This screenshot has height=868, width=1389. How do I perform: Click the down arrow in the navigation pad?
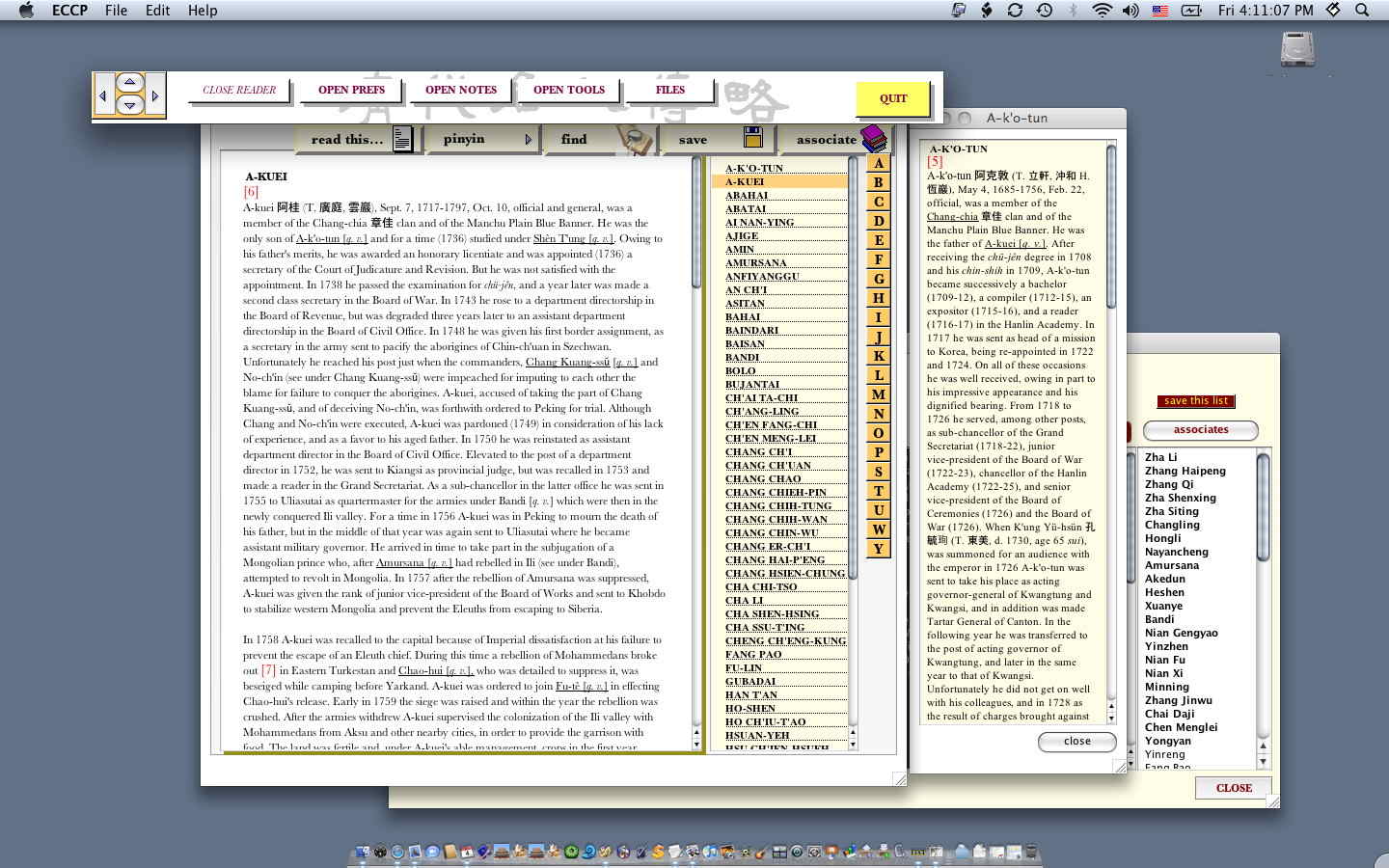point(130,105)
